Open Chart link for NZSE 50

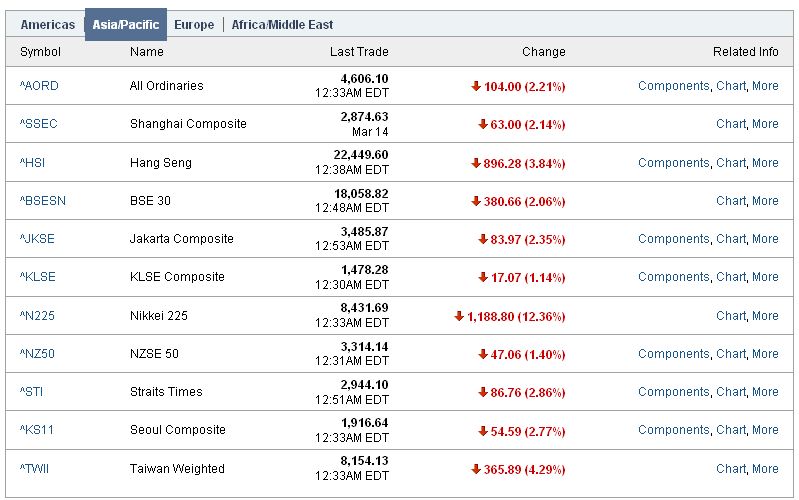click(x=731, y=354)
